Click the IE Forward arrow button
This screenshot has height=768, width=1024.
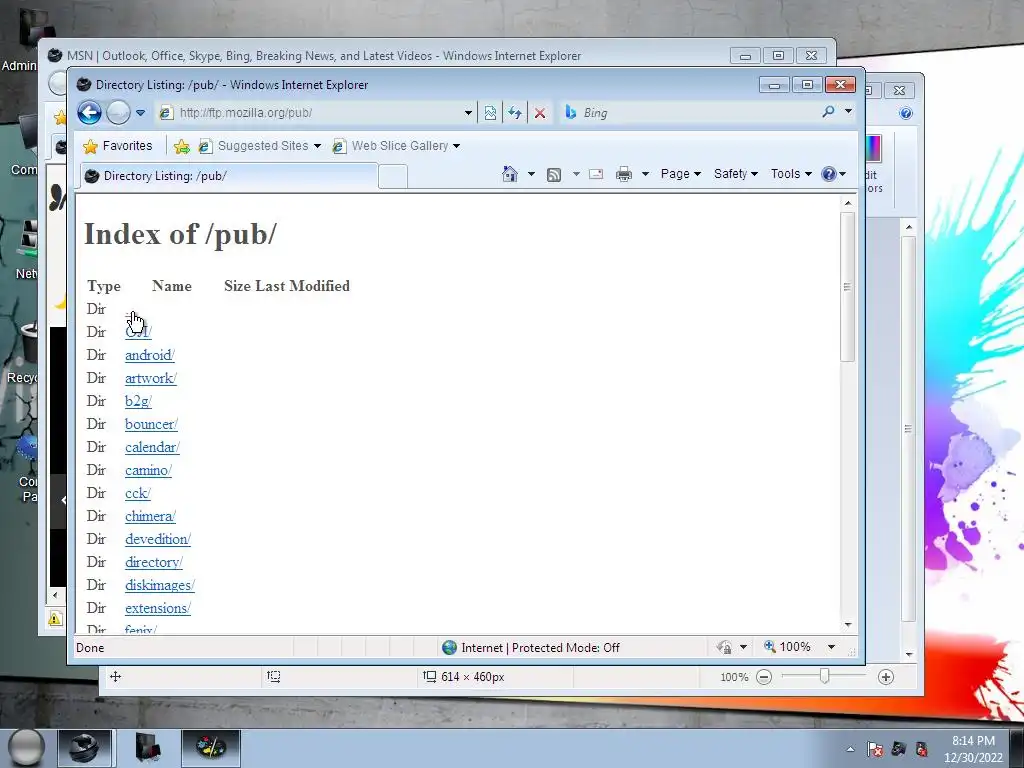coord(118,113)
